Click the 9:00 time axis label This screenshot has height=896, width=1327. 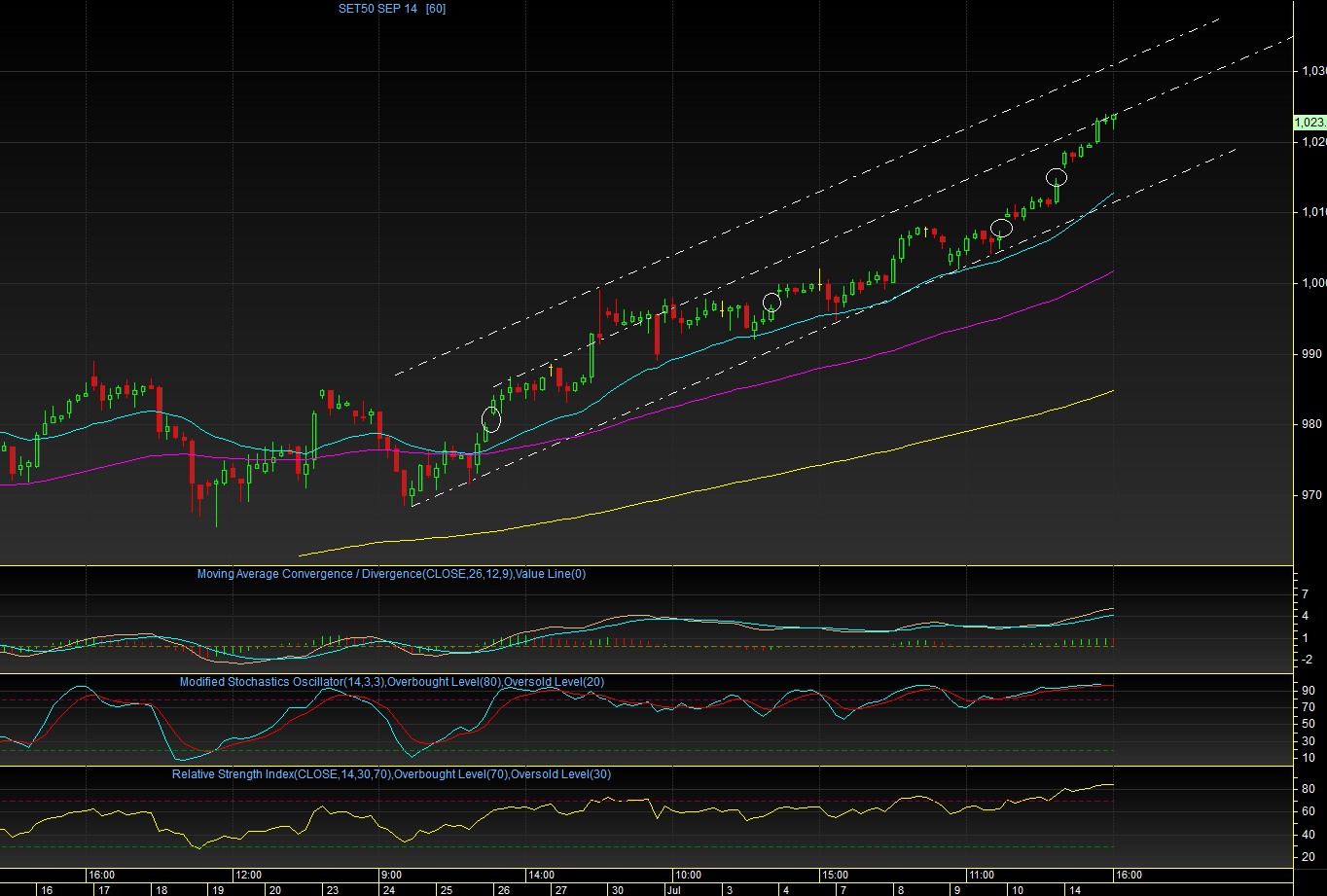[391, 875]
